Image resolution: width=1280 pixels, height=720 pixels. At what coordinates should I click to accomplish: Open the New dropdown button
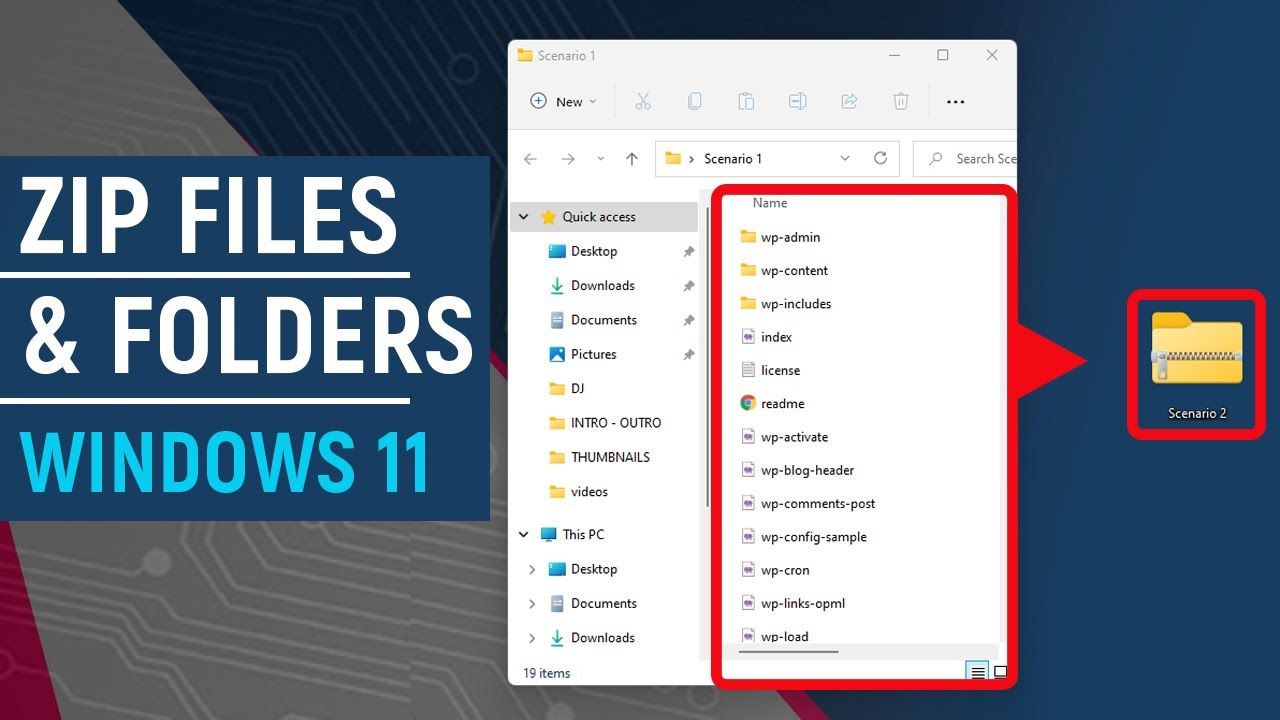click(x=563, y=101)
